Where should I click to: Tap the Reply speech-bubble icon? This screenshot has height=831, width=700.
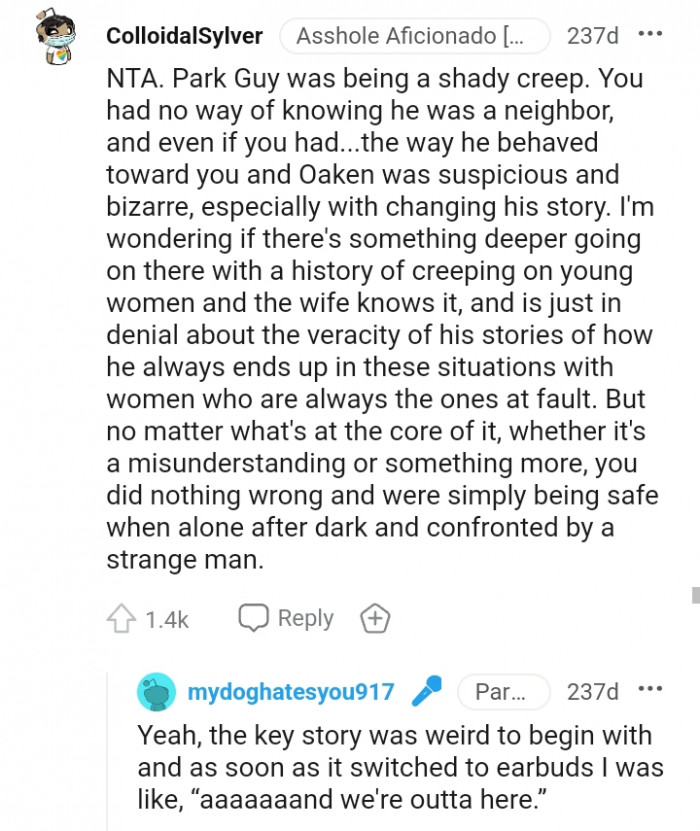click(254, 618)
